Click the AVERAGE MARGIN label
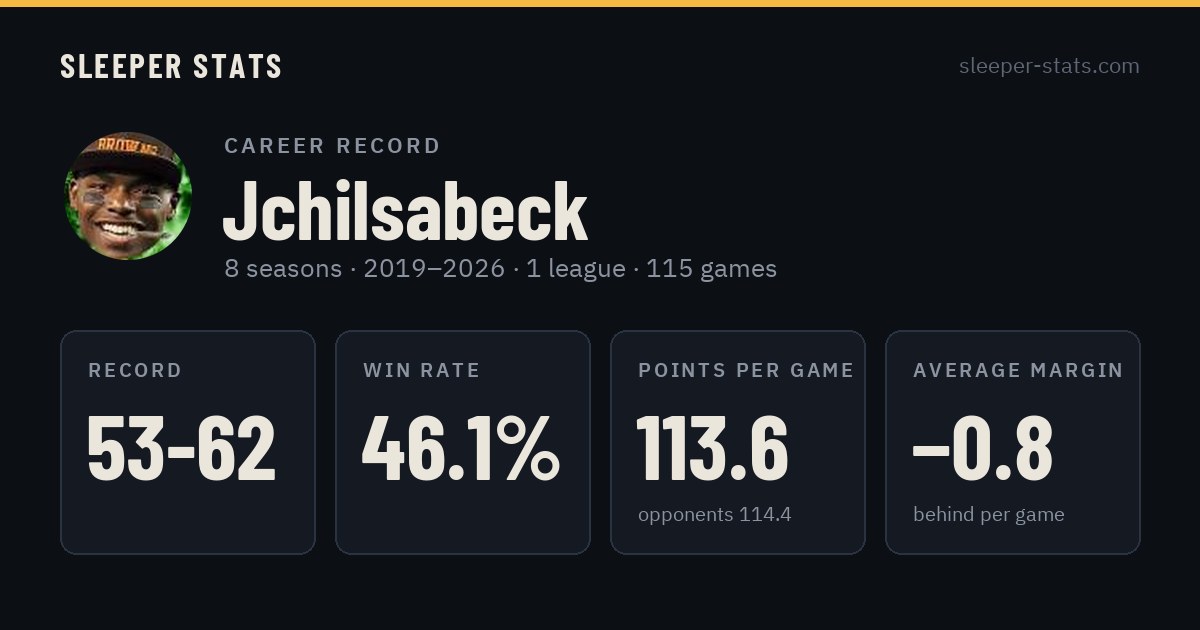This screenshot has width=1200, height=630. pos(1018,371)
